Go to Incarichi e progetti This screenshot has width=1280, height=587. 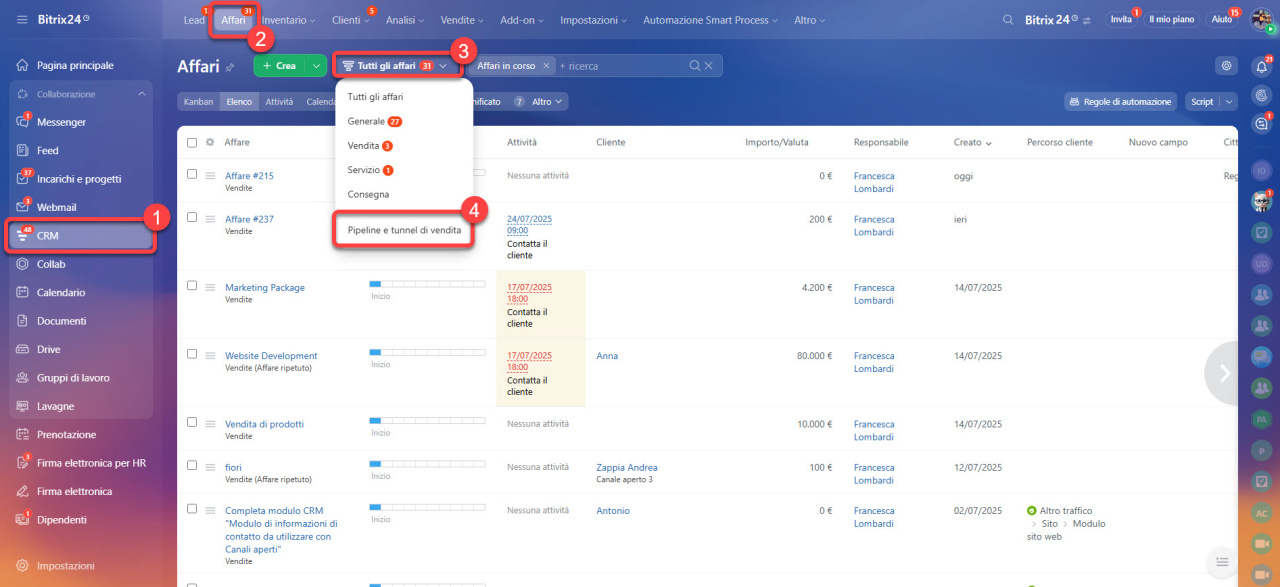pos(80,179)
